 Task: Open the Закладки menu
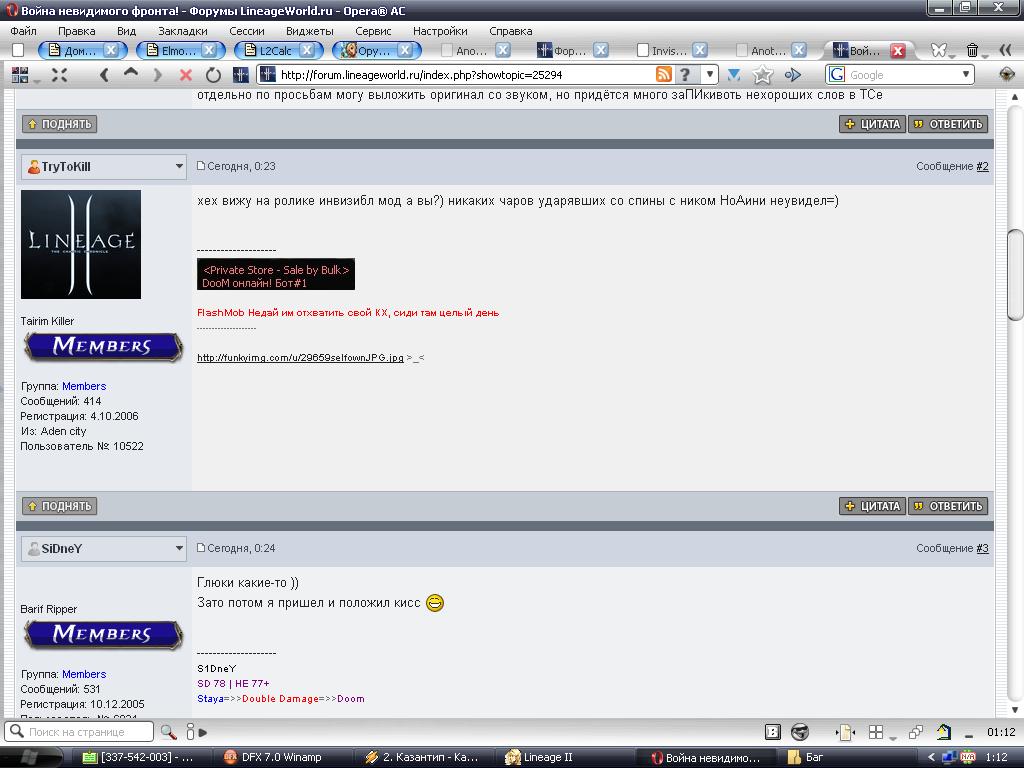(183, 31)
